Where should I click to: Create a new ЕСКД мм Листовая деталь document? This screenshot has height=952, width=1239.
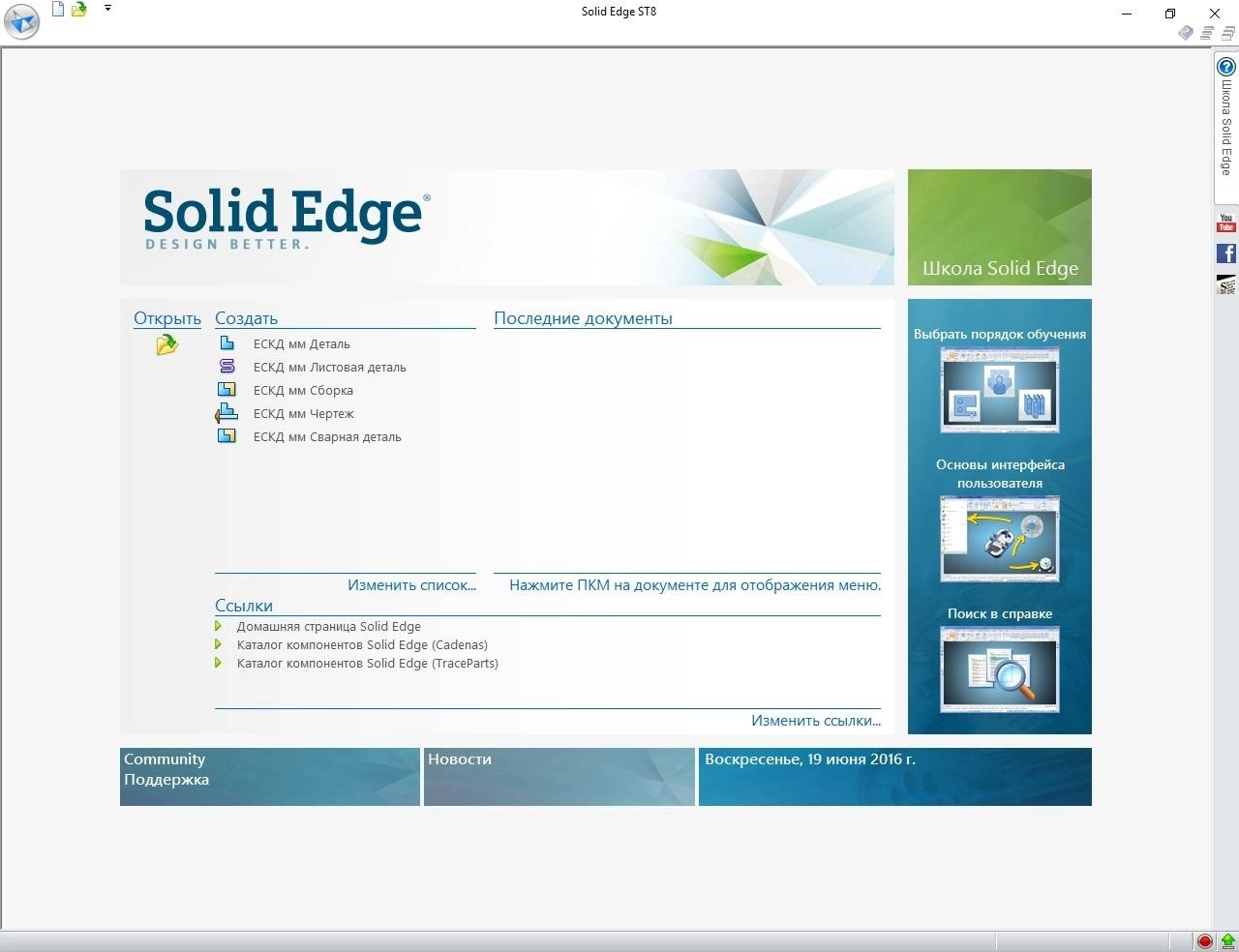(x=329, y=368)
